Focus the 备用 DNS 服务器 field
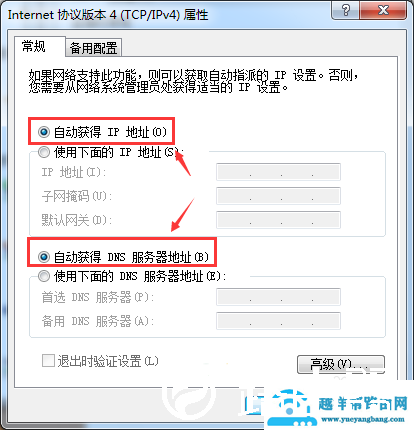This screenshot has height=430, width=414. [278, 321]
